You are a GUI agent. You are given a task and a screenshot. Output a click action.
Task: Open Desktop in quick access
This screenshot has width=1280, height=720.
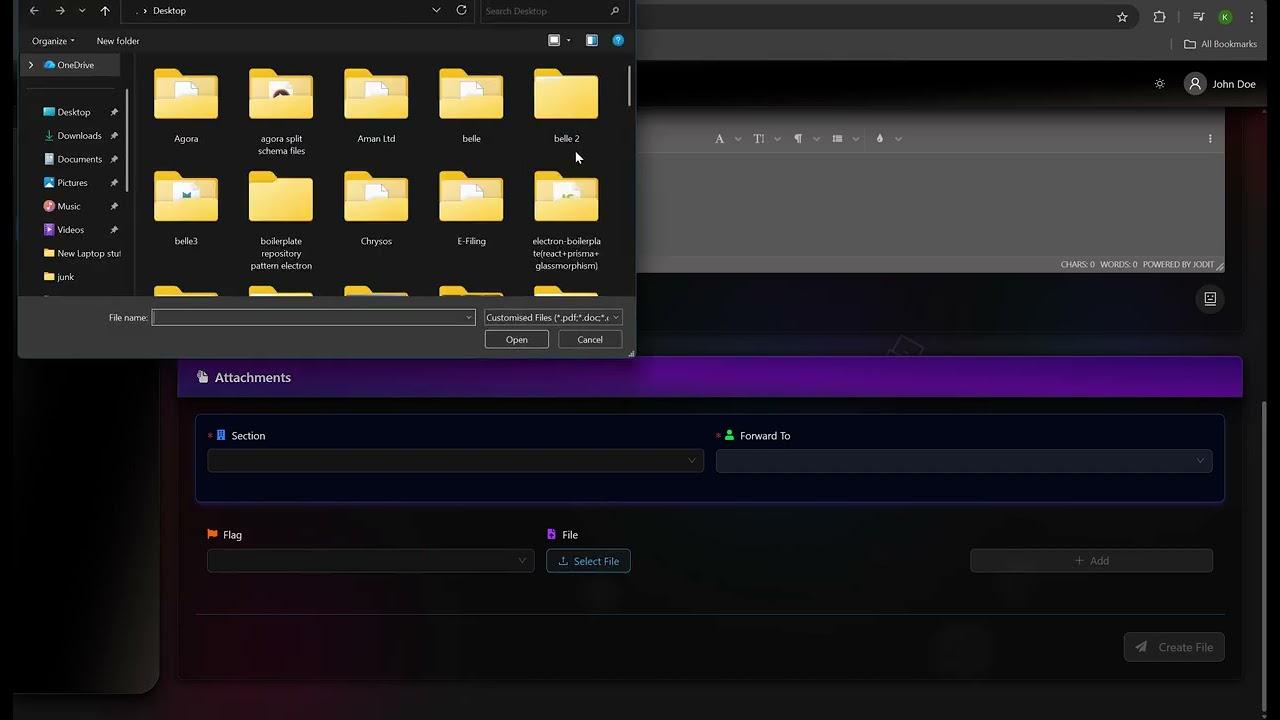pyautogui.click(x=73, y=112)
